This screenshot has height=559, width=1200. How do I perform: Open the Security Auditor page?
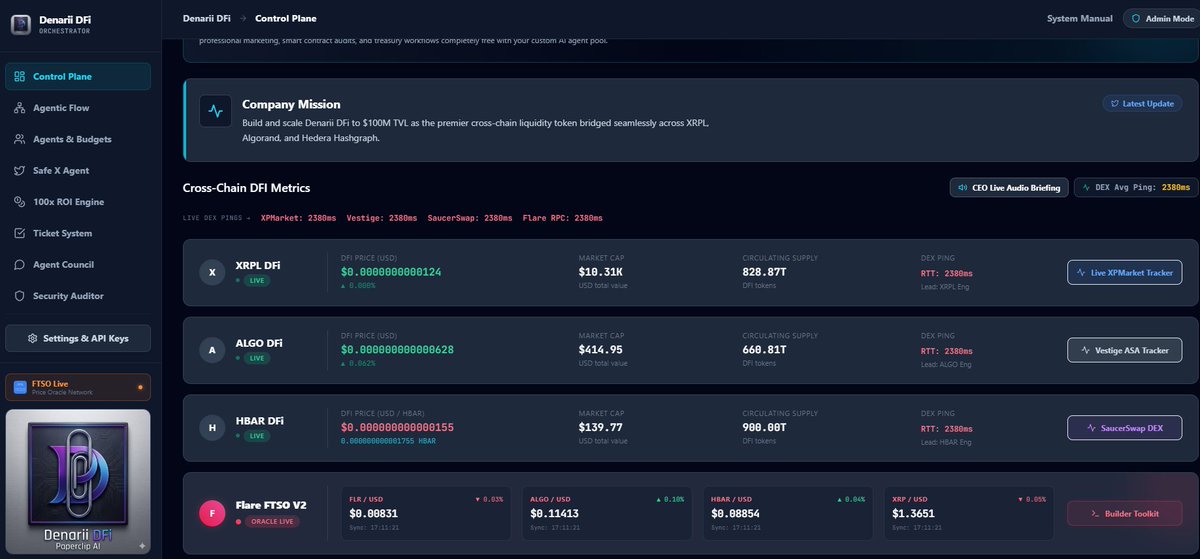[78, 296]
